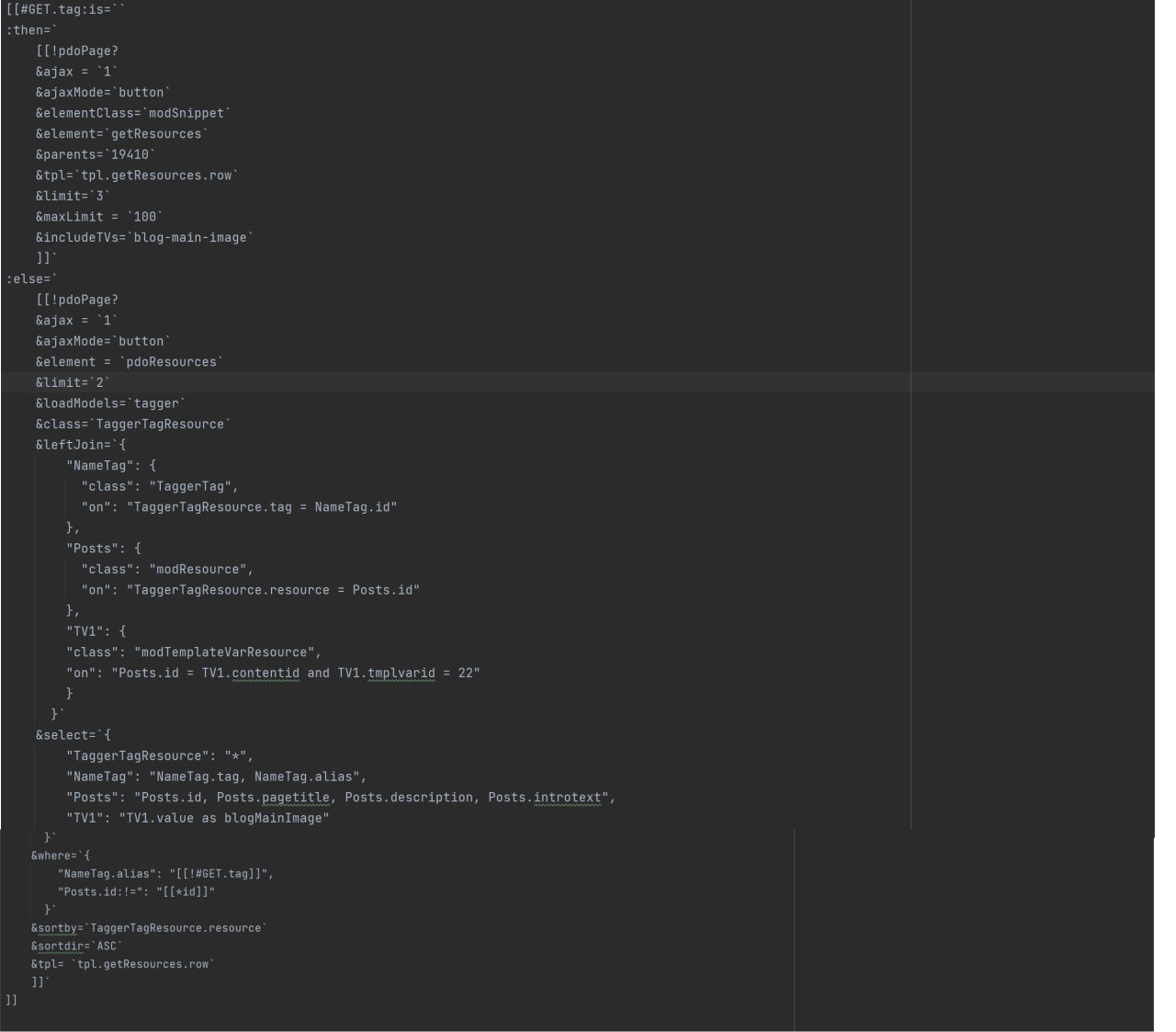Screen dimensions: 1176x1032
Task: Click the '"TV1": {' line
Action: pyautogui.click(x=96, y=631)
